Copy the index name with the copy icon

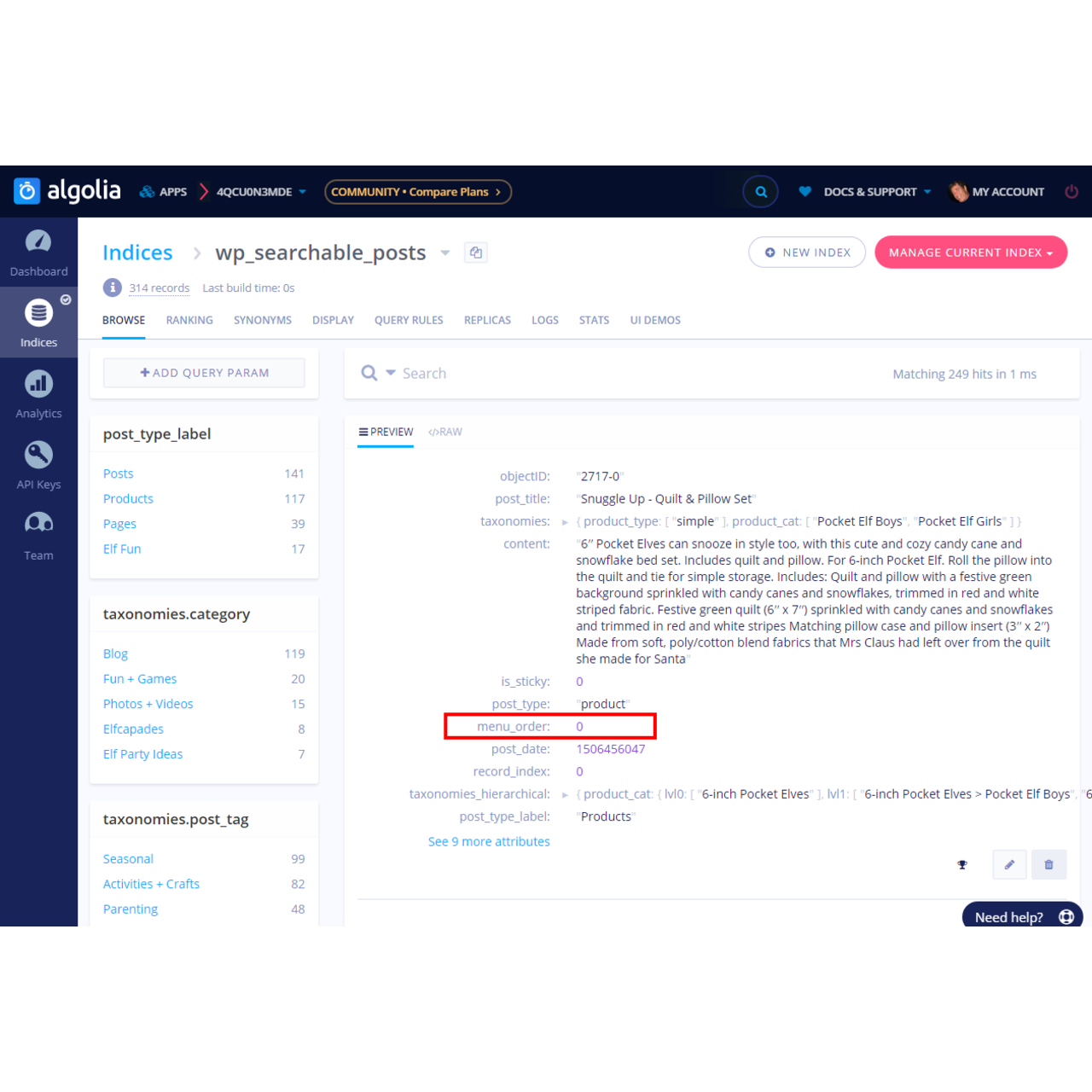(475, 252)
